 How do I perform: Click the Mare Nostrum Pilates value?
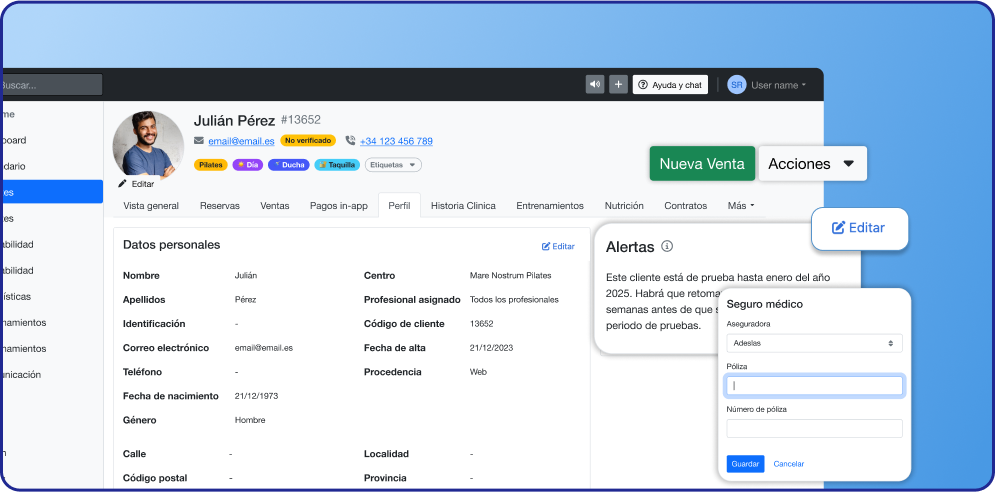pyautogui.click(x=510, y=276)
